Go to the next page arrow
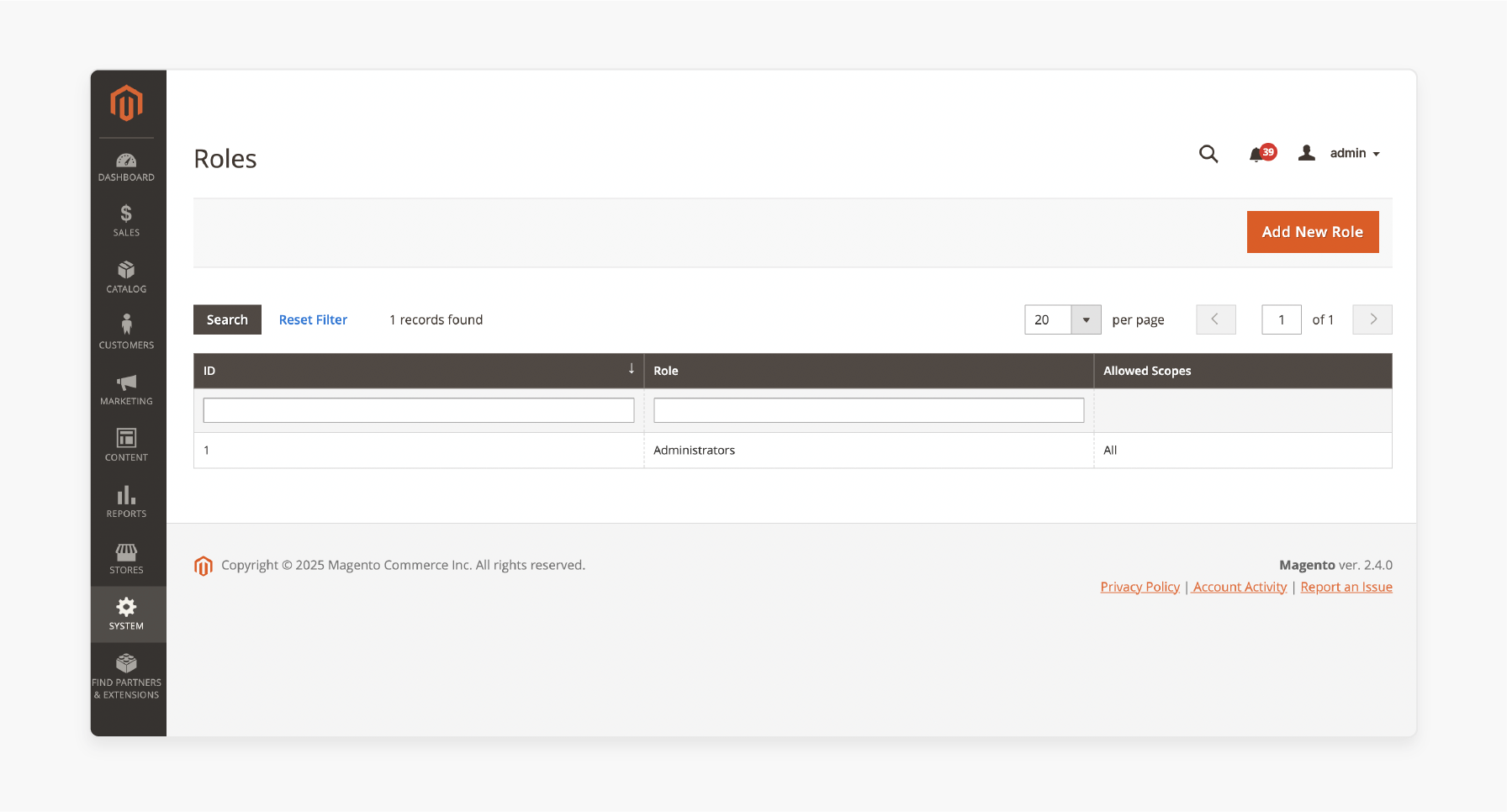The height and width of the screenshot is (812, 1507). (1372, 319)
